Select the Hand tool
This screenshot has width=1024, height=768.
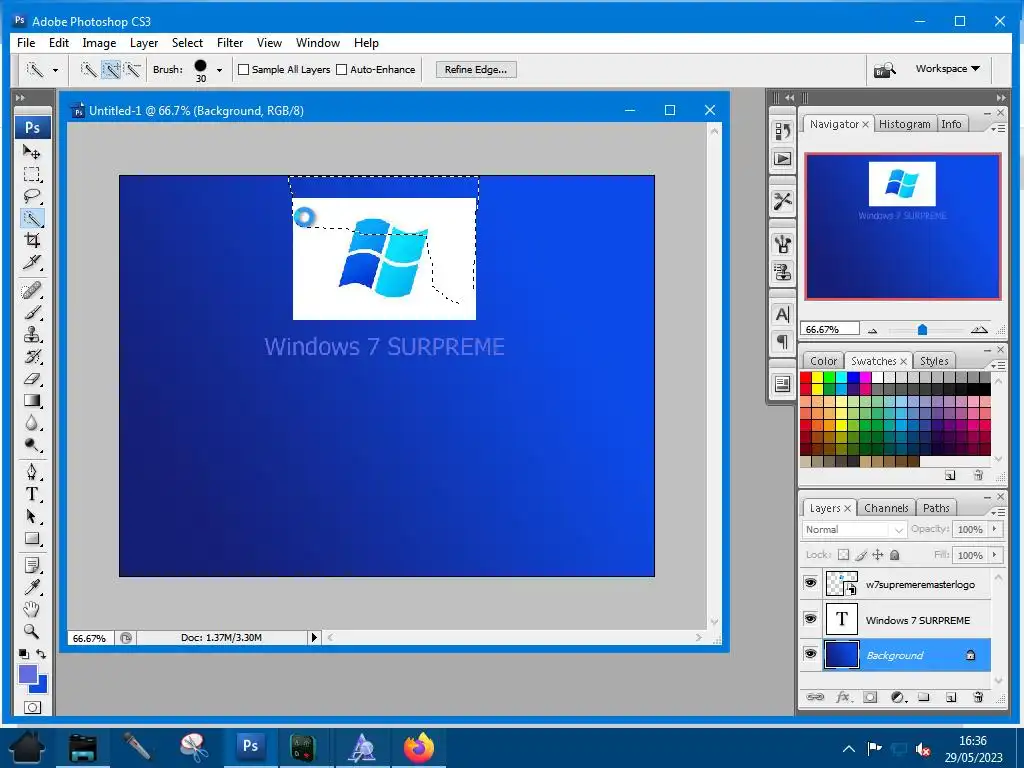31,609
